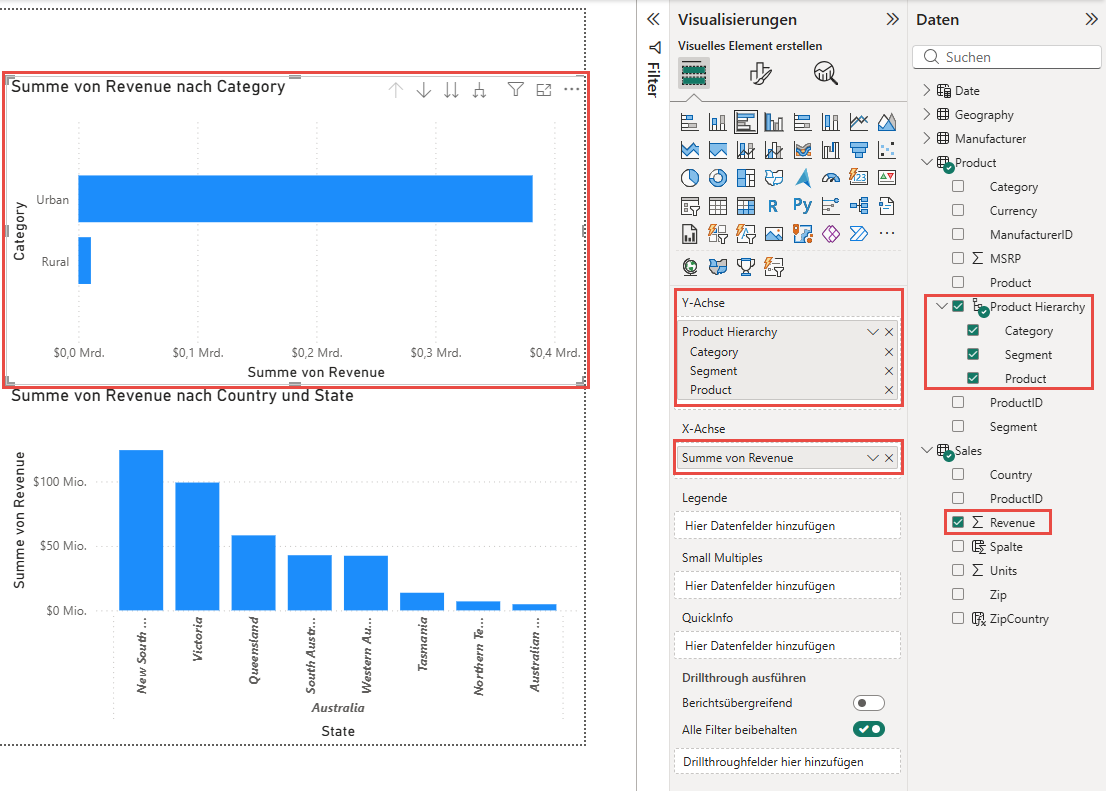This screenshot has height=791, width=1106.
Task: Go to next hierarchy level double arrows
Action: tap(451, 90)
